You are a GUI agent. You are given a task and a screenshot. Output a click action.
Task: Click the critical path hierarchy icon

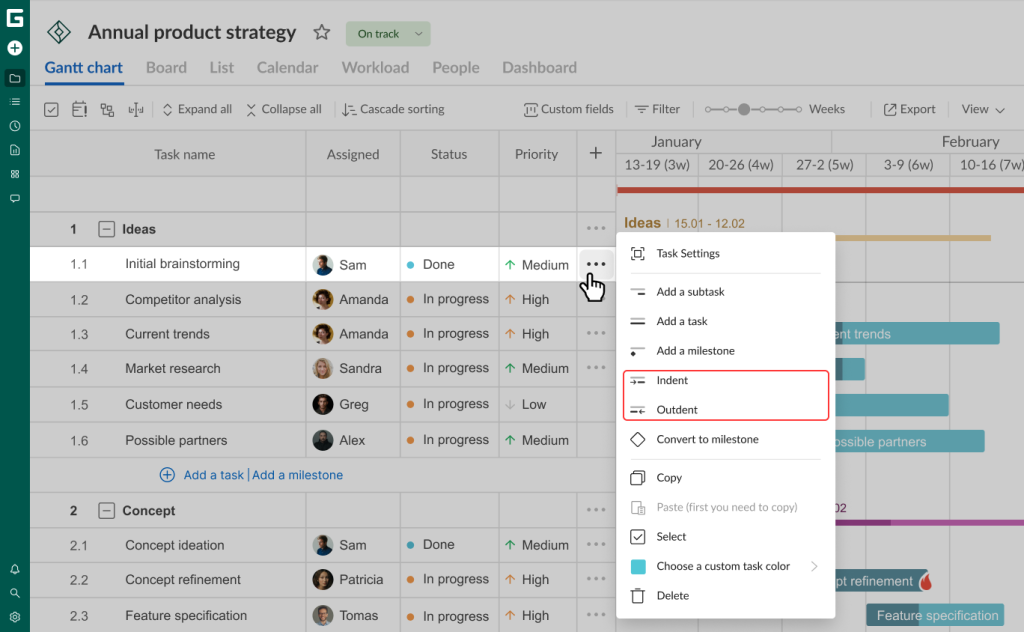[107, 109]
